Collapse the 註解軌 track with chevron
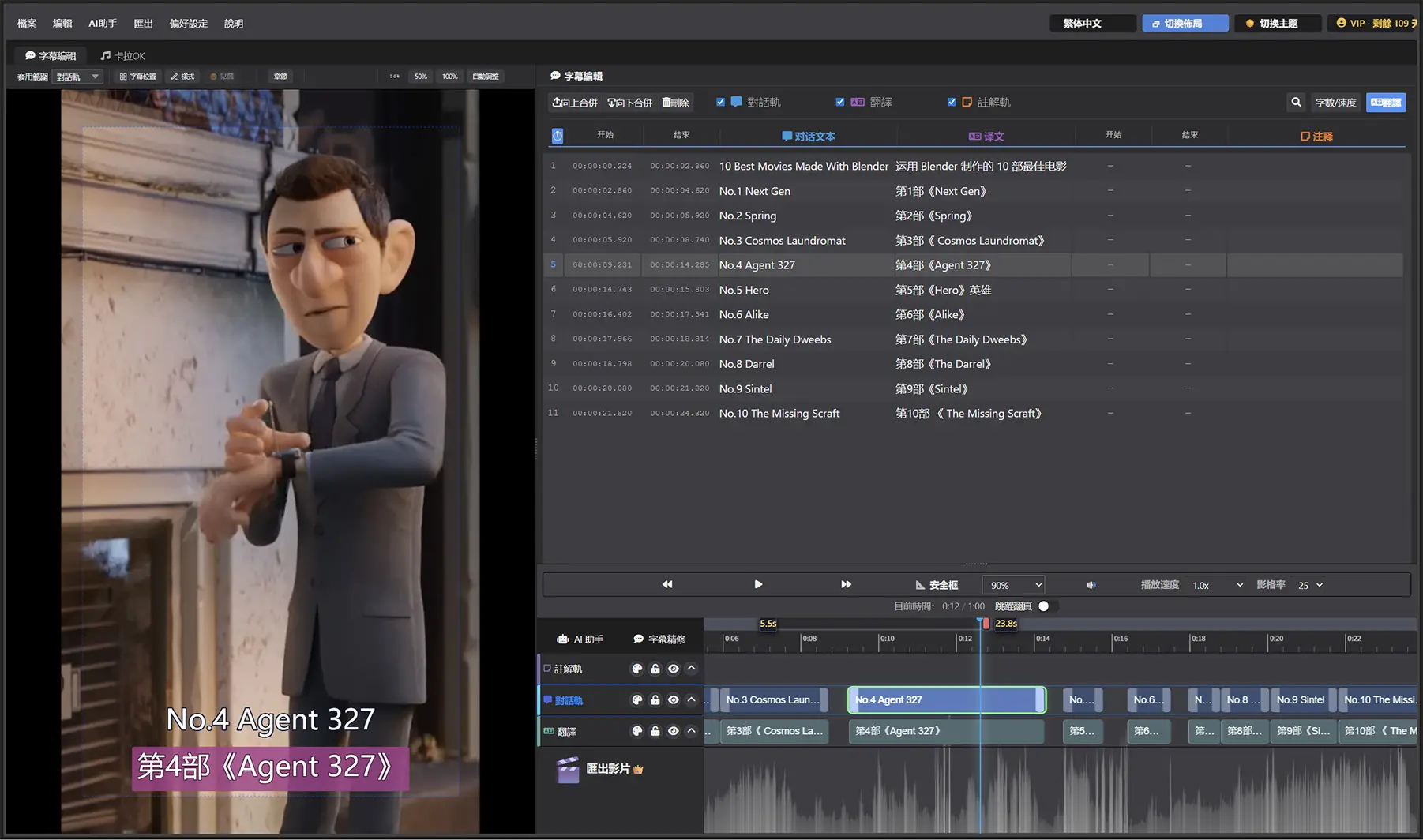Viewport: 1423px width, 840px height. coord(692,669)
